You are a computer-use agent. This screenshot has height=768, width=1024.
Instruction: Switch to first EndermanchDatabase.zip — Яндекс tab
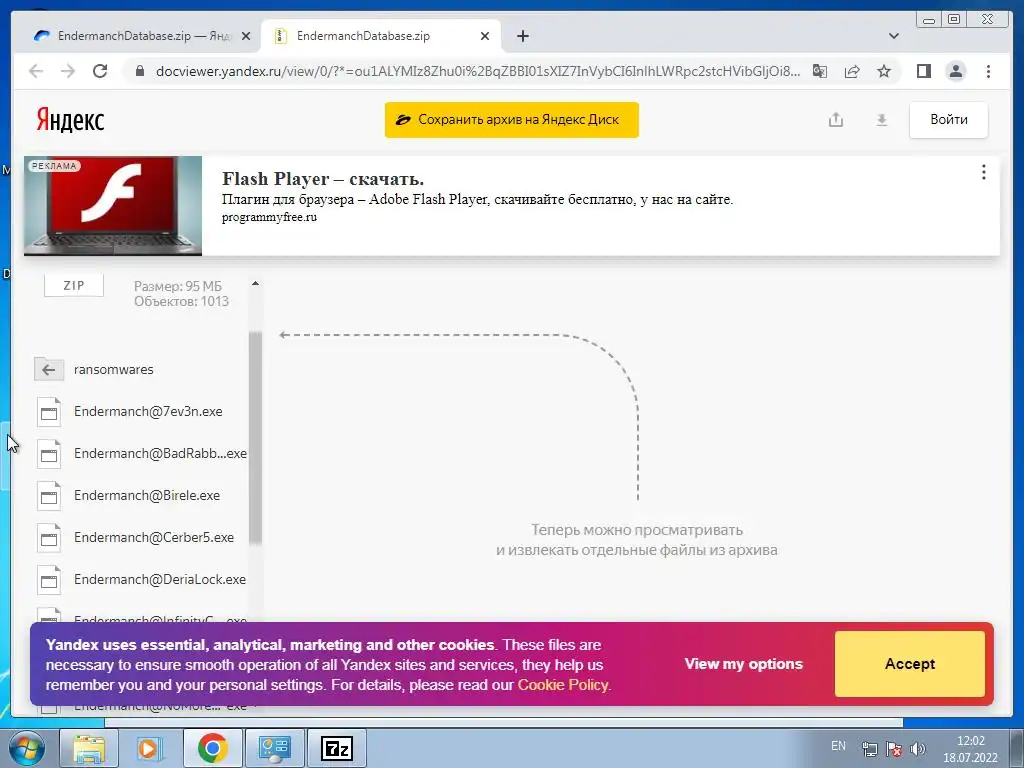(141, 36)
